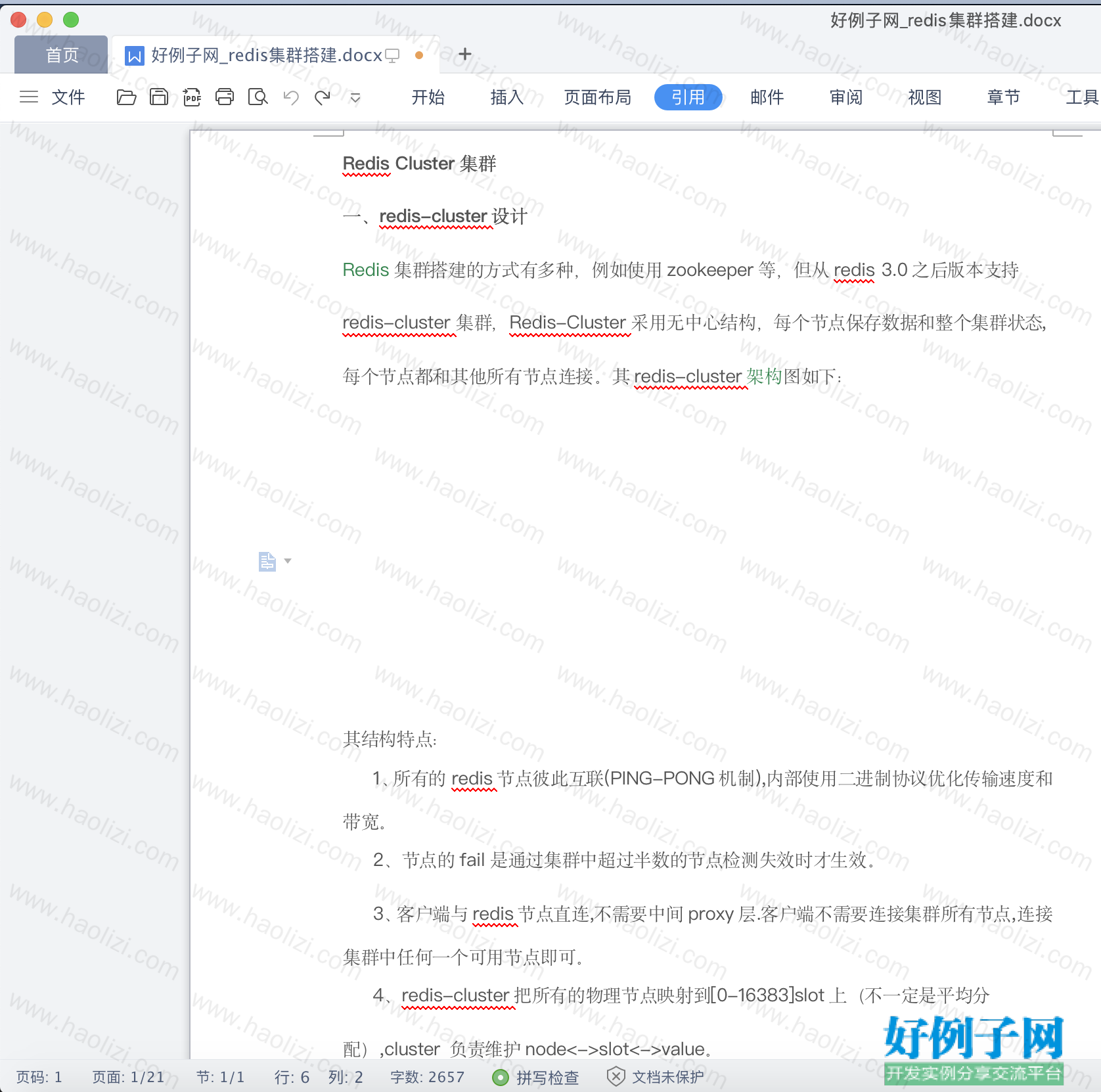Click the 拼写检查 status bar toggle
Viewport: 1101px width, 1092px height.
coord(535,1077)
